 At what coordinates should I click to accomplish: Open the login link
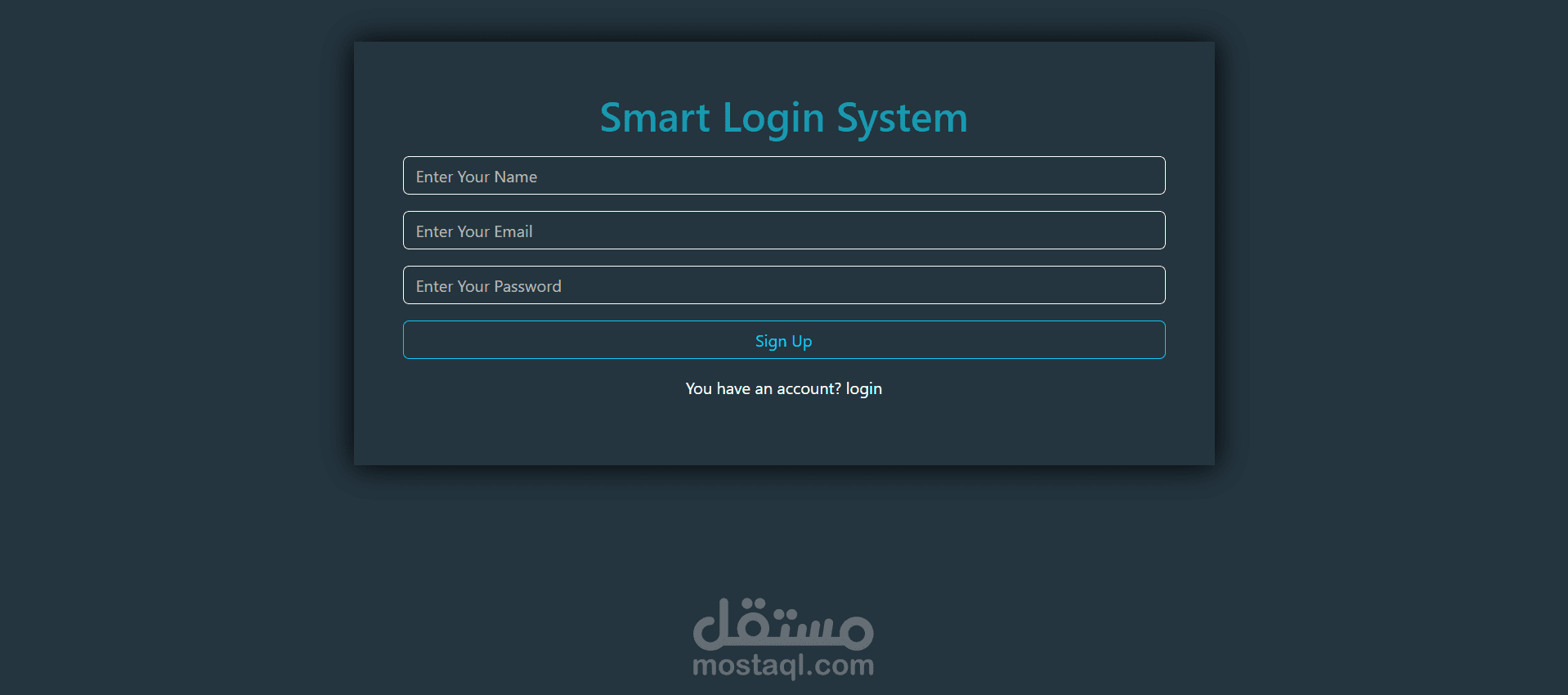(x=864, y=389)
